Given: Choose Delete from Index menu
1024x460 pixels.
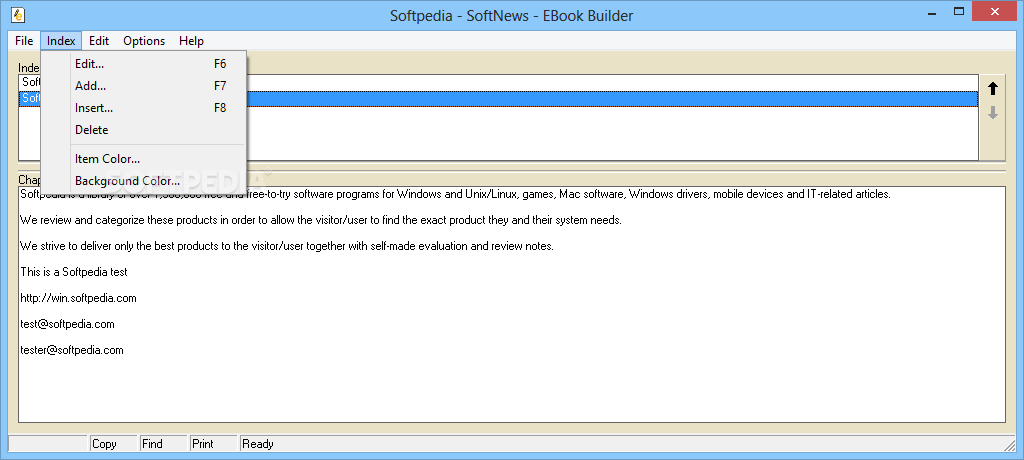Looking at the screenshot, I should point(144,130).
